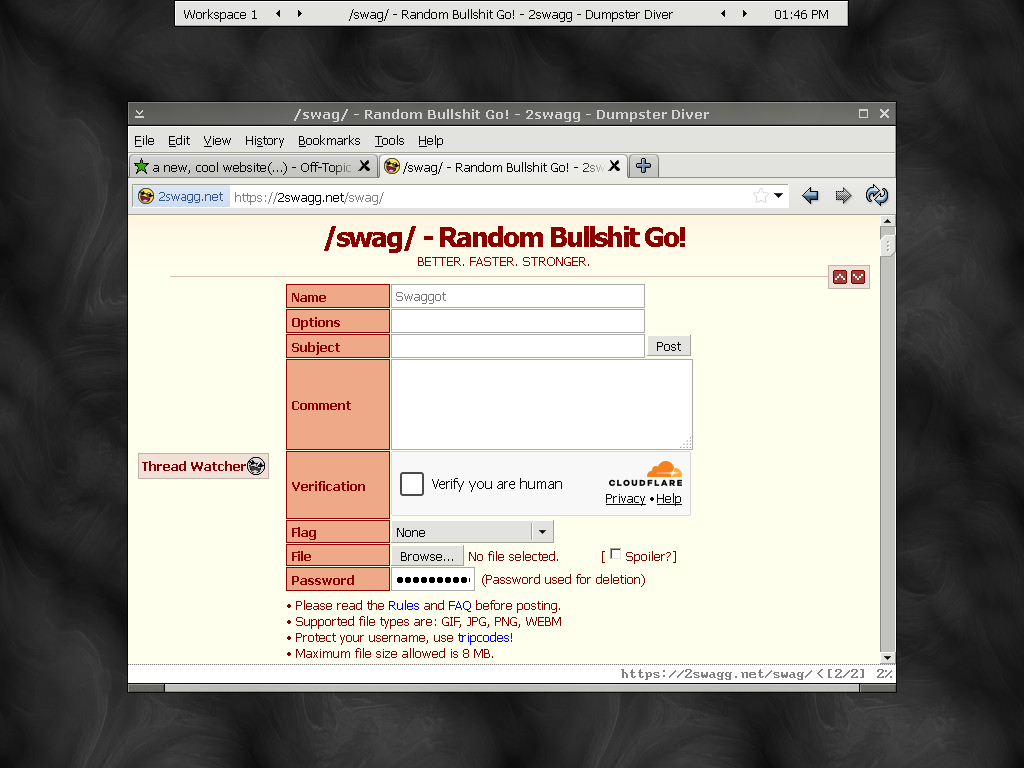Open Cloudflare Help link
1024x768 pixels.
[669, 498]
